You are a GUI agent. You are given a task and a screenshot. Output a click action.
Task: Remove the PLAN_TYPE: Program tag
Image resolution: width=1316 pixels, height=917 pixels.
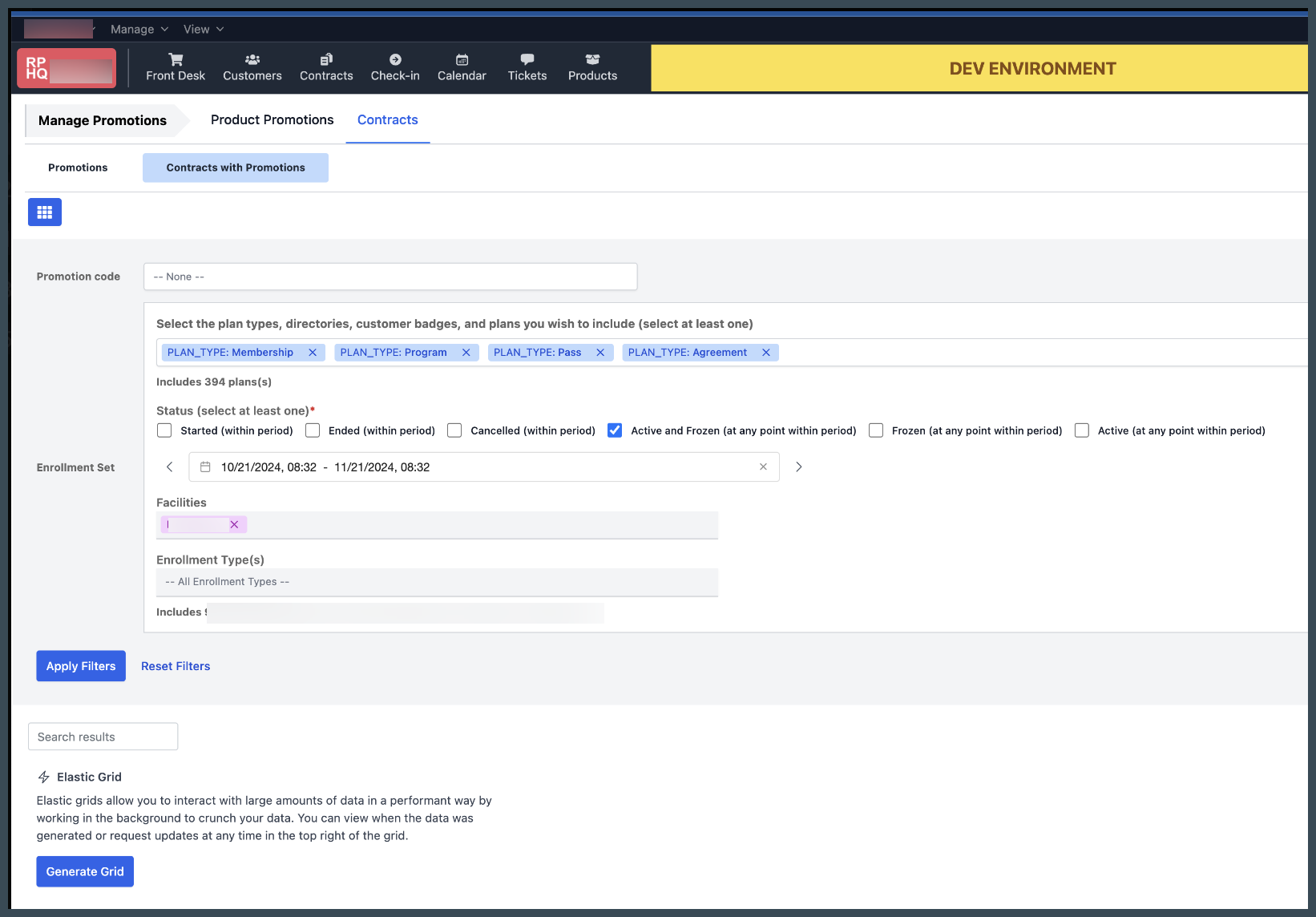tap(466, 353)
